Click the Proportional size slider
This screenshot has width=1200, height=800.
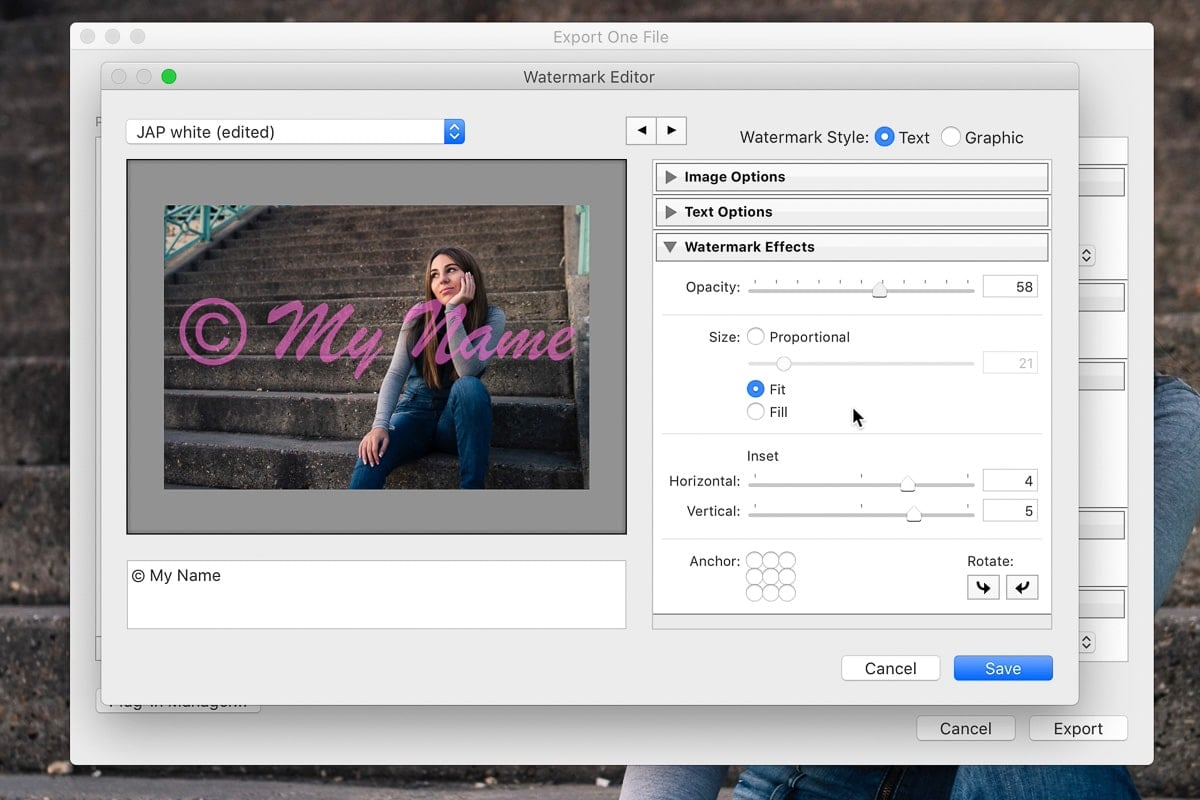(x=861, y=363)
